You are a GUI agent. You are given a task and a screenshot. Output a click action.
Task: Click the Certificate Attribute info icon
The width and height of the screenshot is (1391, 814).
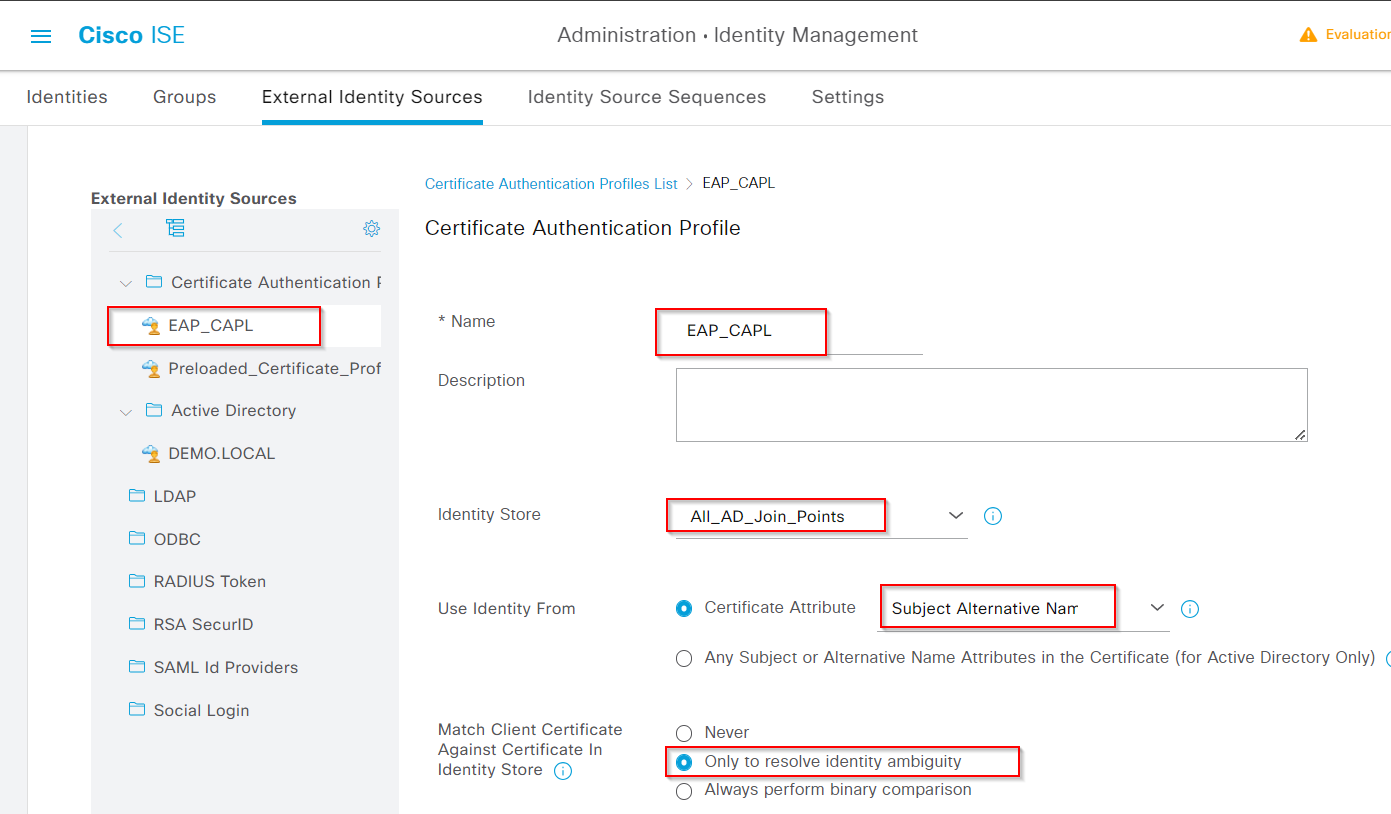pyautogui.click(x=1190, y=609)
